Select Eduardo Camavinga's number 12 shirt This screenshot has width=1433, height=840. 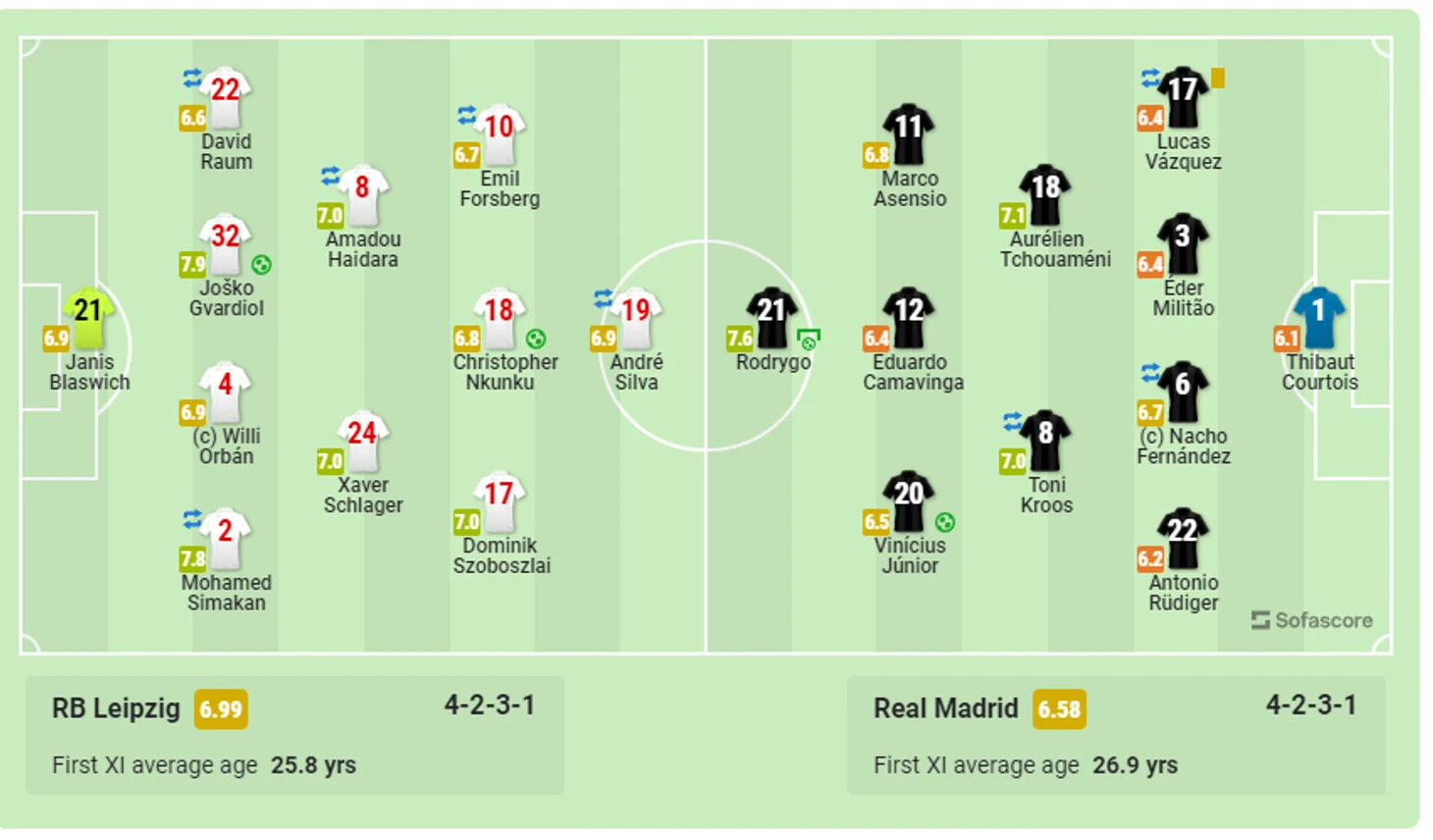point(909,317)
